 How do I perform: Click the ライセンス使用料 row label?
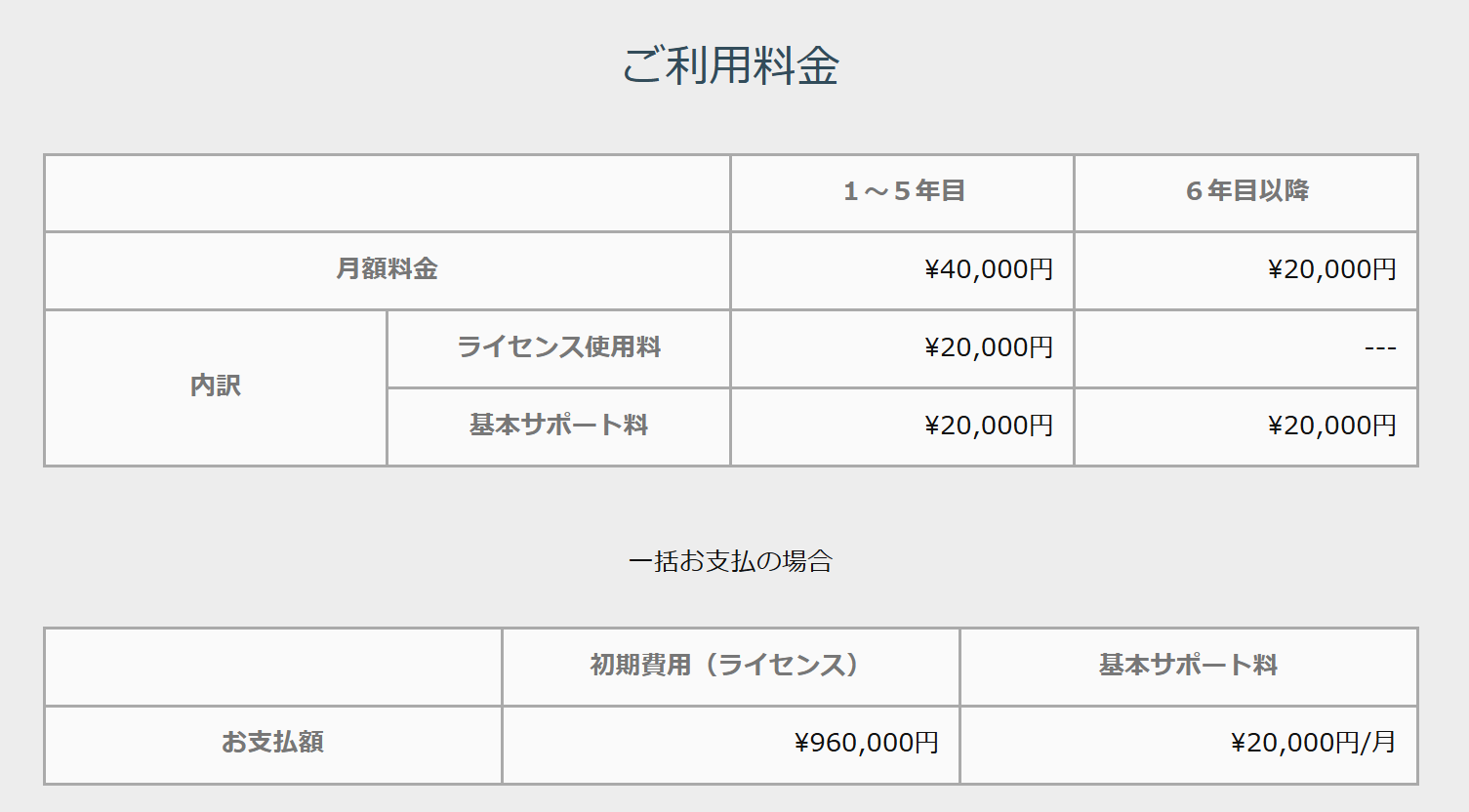click(558, 347)
